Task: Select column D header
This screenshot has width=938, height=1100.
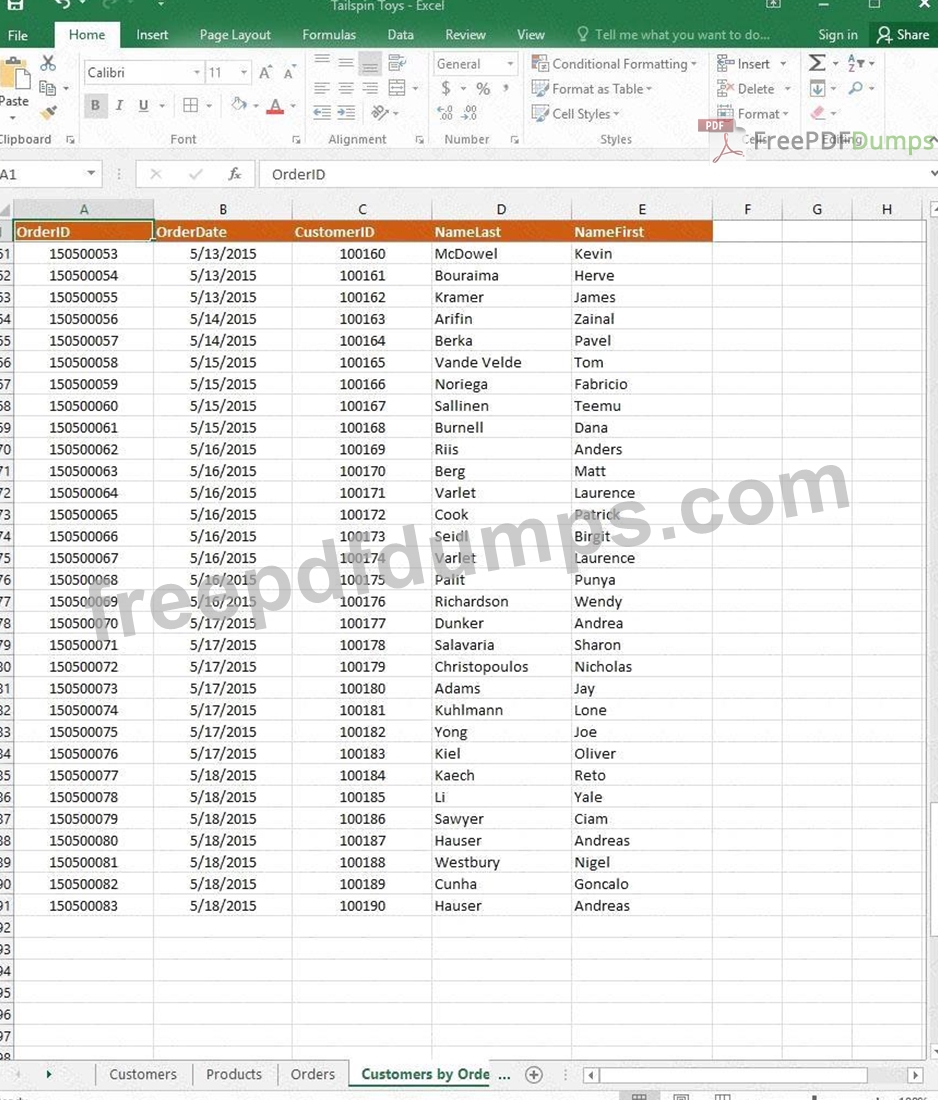Action: click(502, 209)
